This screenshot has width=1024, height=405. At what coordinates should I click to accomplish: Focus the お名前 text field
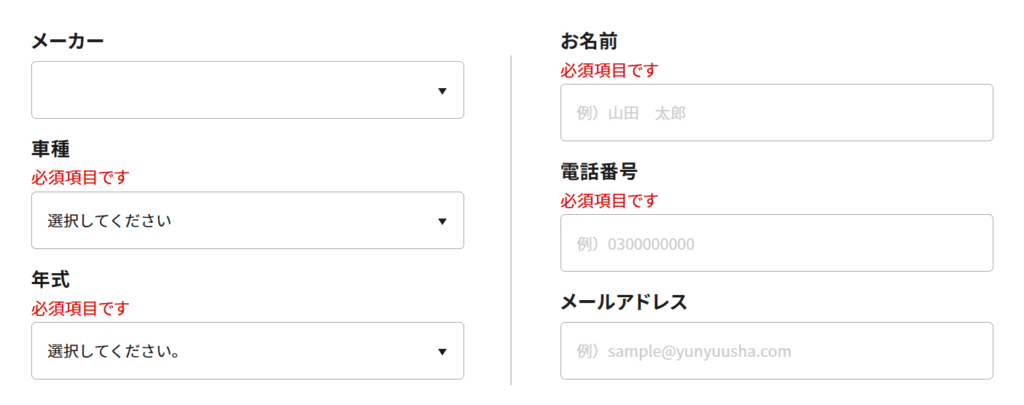776,113
